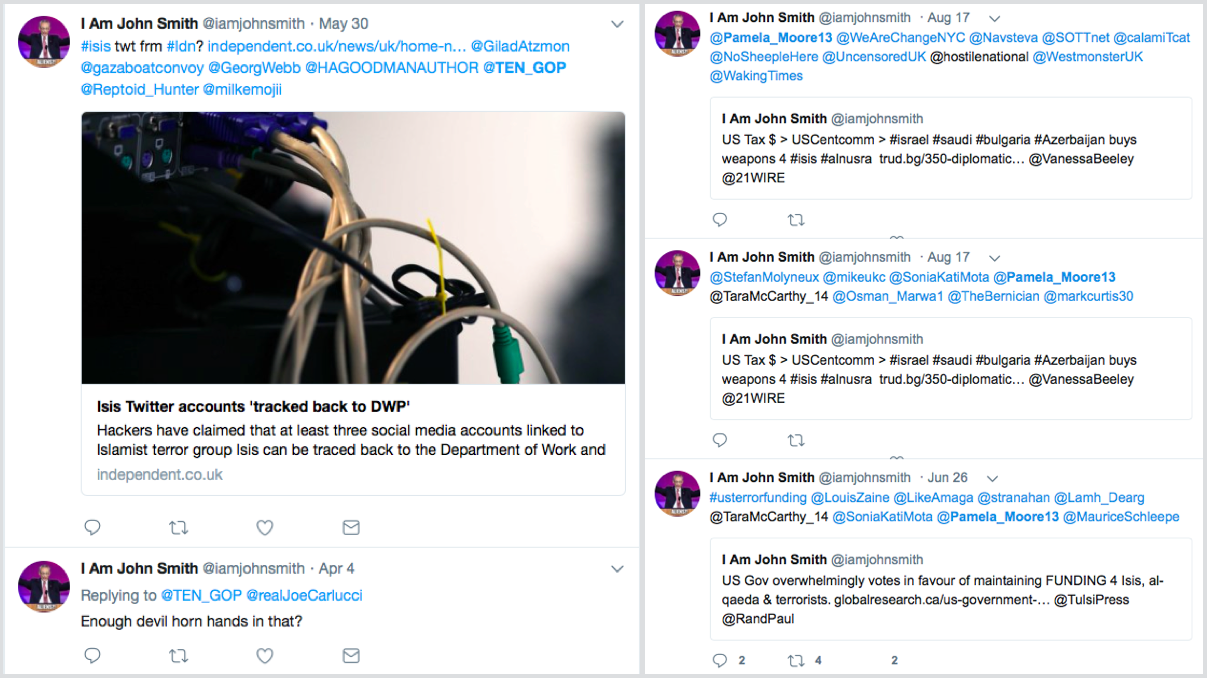Send the May 30 tweet via direct message
This screenshot has width=1207, height=678.
pos(351,526)
